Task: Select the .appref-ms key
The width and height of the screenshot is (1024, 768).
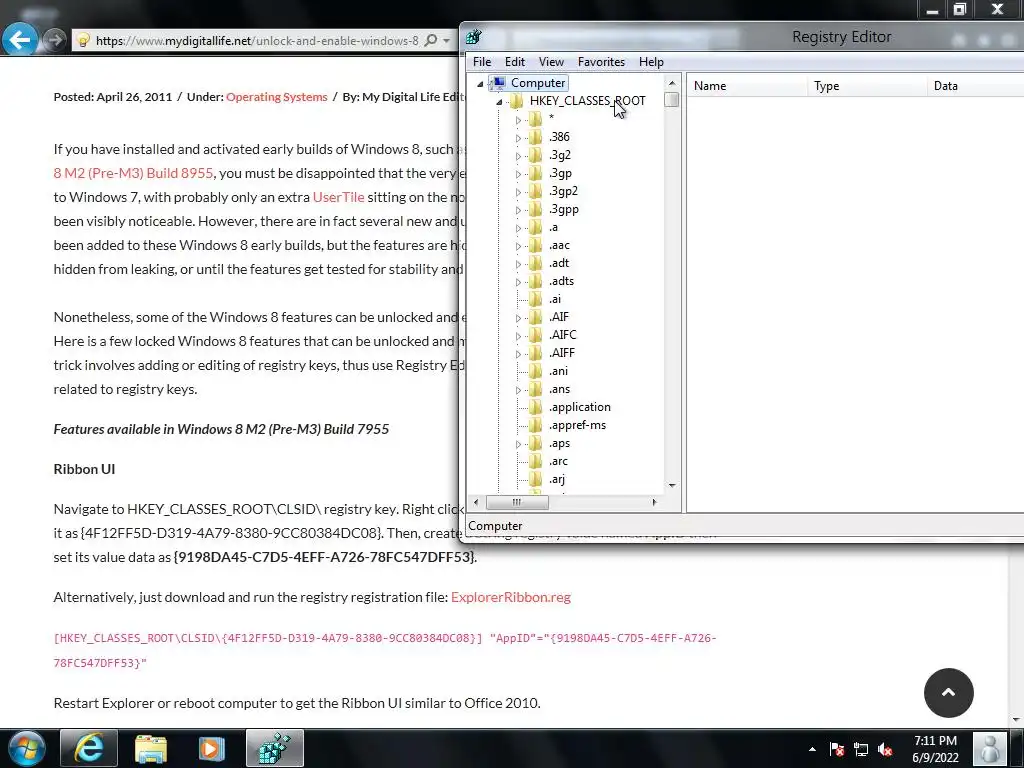Action: [577, 425]
